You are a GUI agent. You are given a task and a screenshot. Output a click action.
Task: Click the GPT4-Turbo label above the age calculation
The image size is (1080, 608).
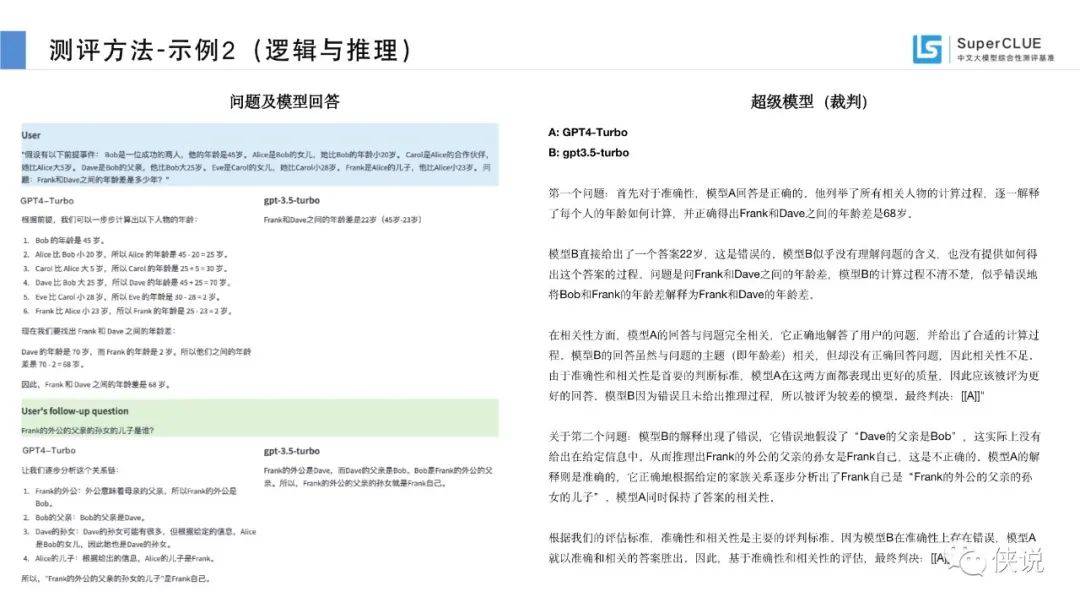click(47, 200)
